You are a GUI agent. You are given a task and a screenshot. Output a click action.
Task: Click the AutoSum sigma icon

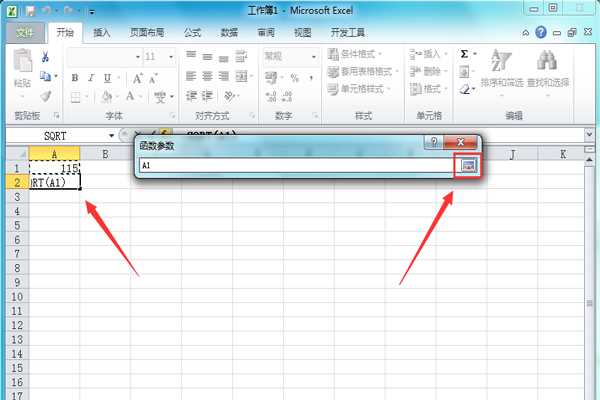pyautogui.click(x=464, y=54)
